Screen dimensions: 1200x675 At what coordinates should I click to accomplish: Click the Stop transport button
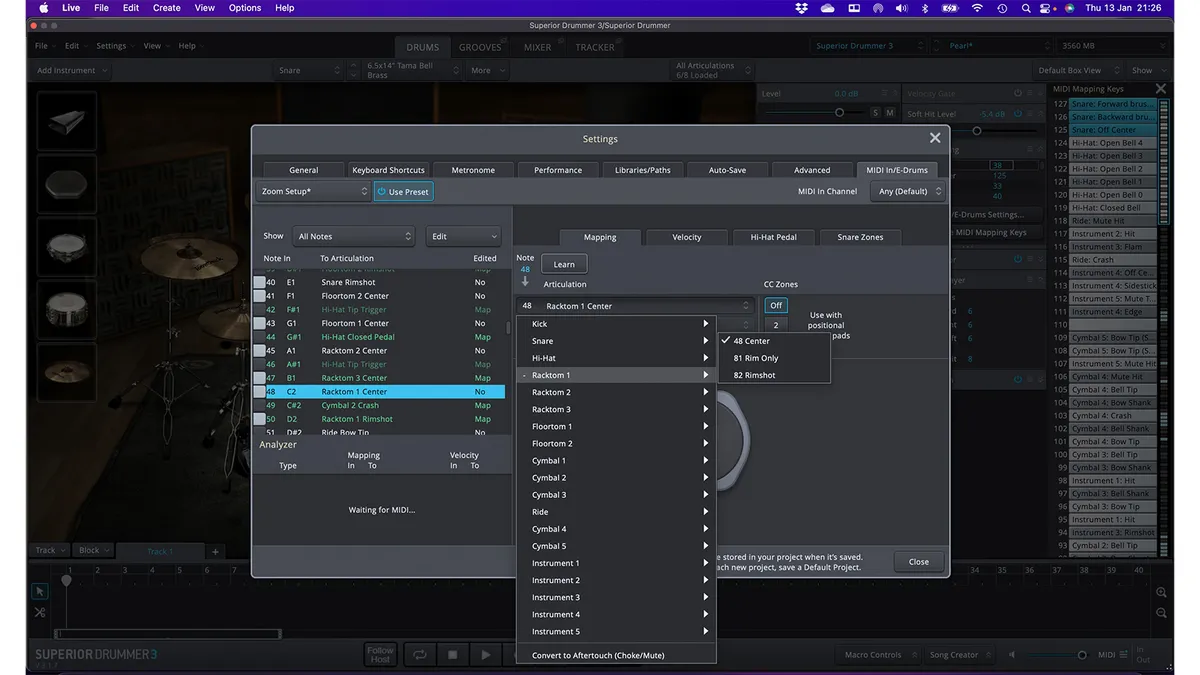pos(453,655)
